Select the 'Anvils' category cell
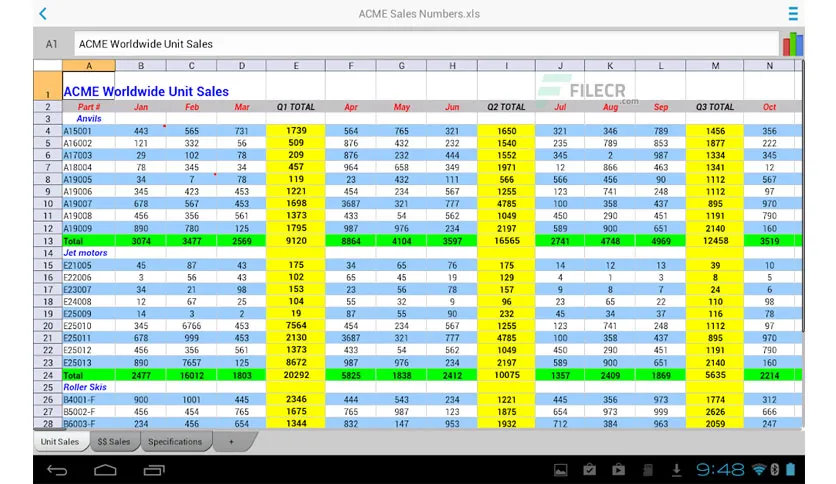This screenshot has width=836, height=484. [89, 118]
